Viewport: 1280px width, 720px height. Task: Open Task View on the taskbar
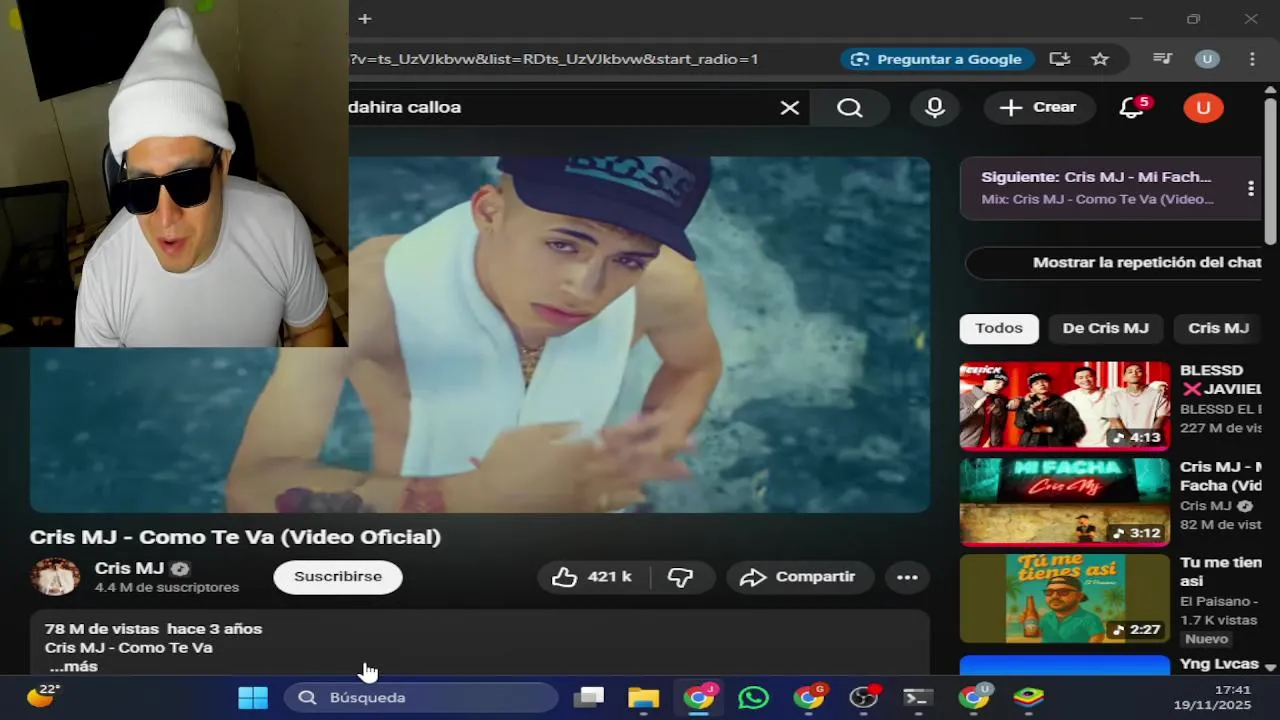point(589,698)
